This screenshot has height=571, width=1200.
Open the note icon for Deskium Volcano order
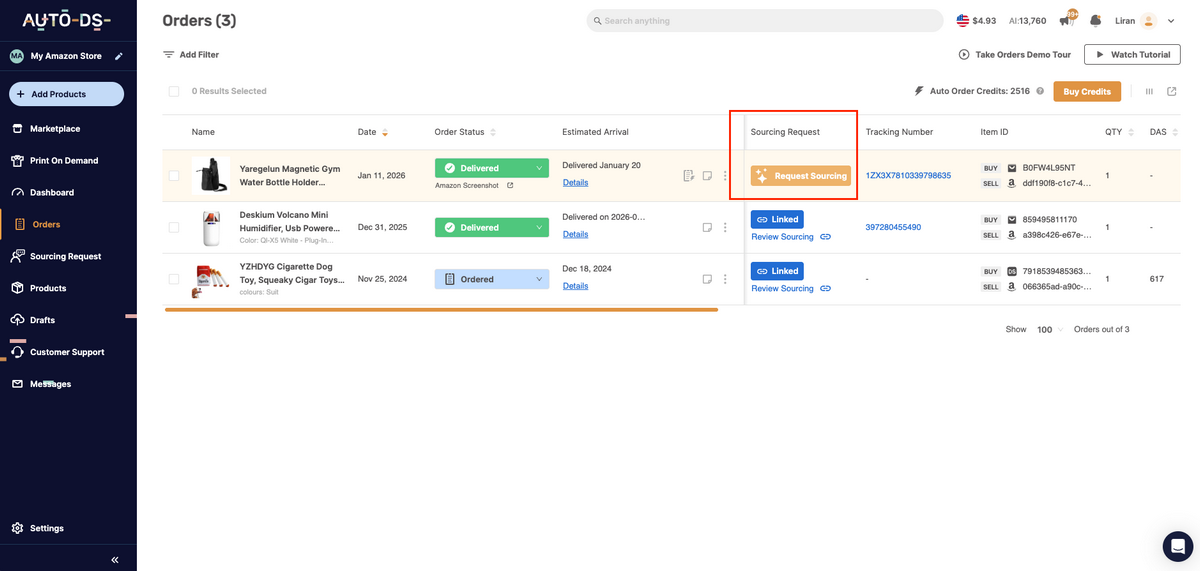tap(707, 227)
